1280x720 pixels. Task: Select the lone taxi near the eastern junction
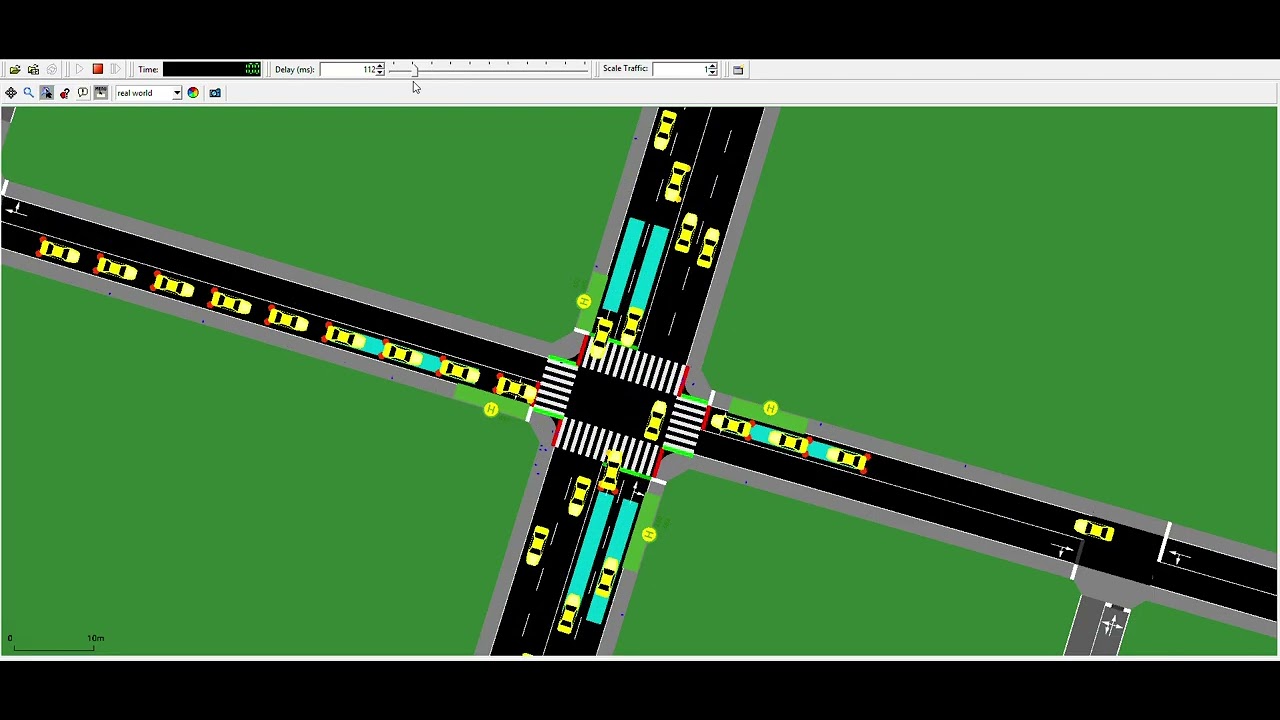[x=1094, y=530]
